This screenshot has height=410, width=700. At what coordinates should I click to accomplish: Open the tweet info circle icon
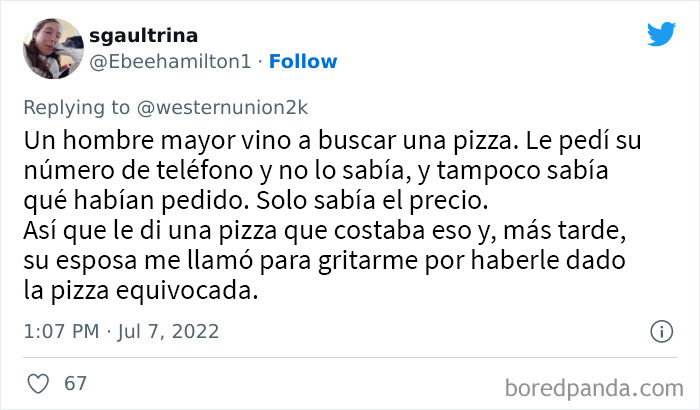[661, 331]
